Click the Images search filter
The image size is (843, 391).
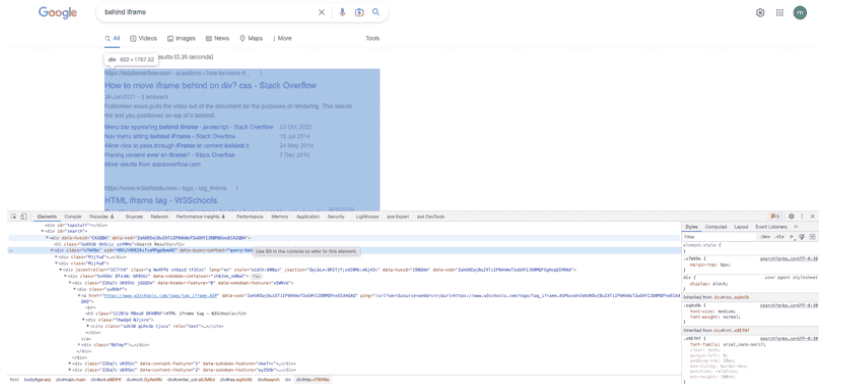tap(181, 38)
